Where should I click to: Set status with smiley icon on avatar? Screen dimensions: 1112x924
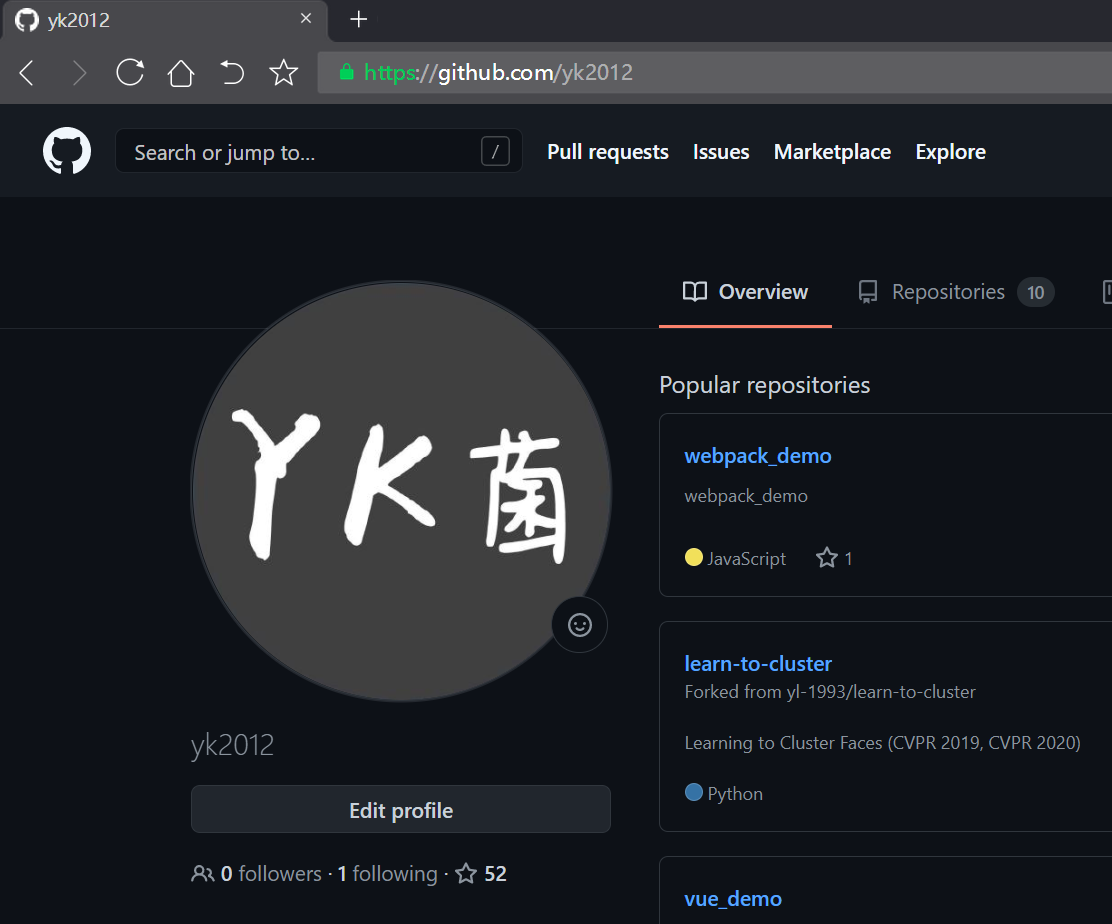[x=579, y=625]
